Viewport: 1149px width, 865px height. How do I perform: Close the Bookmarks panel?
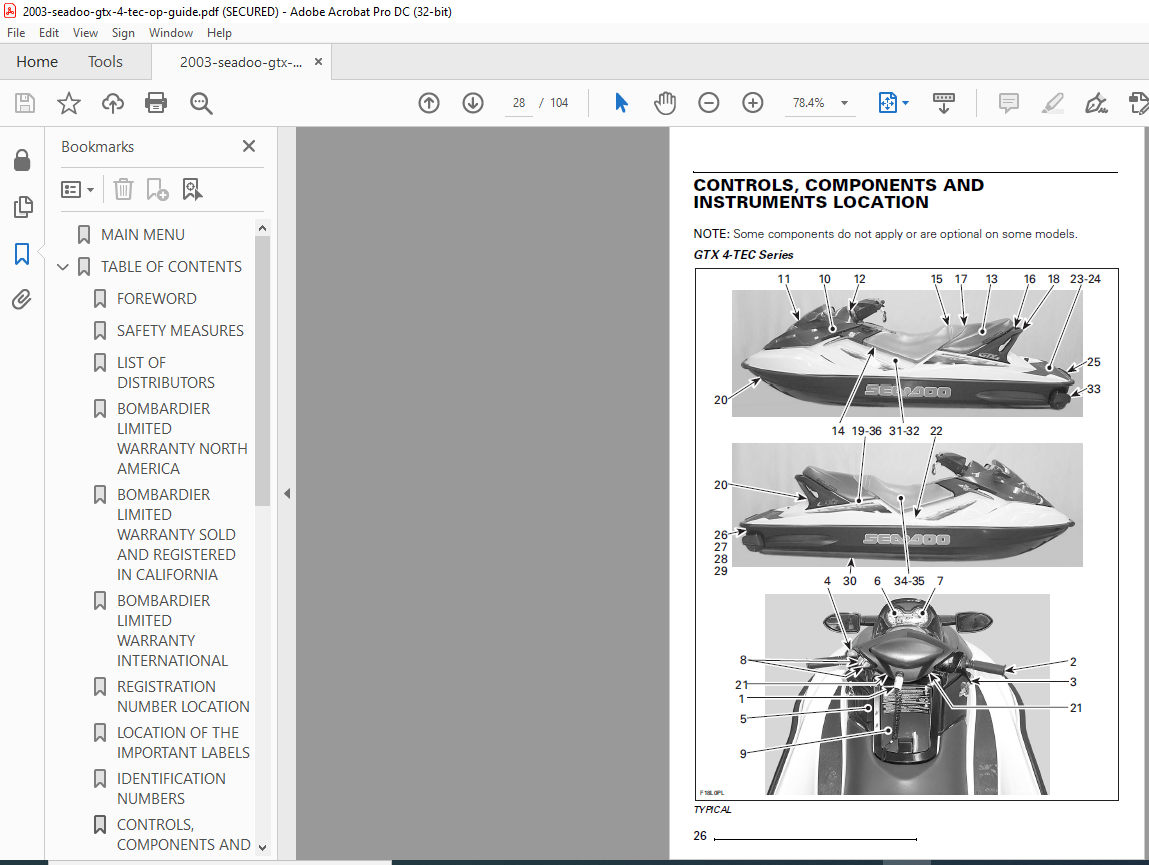point(249,147)
